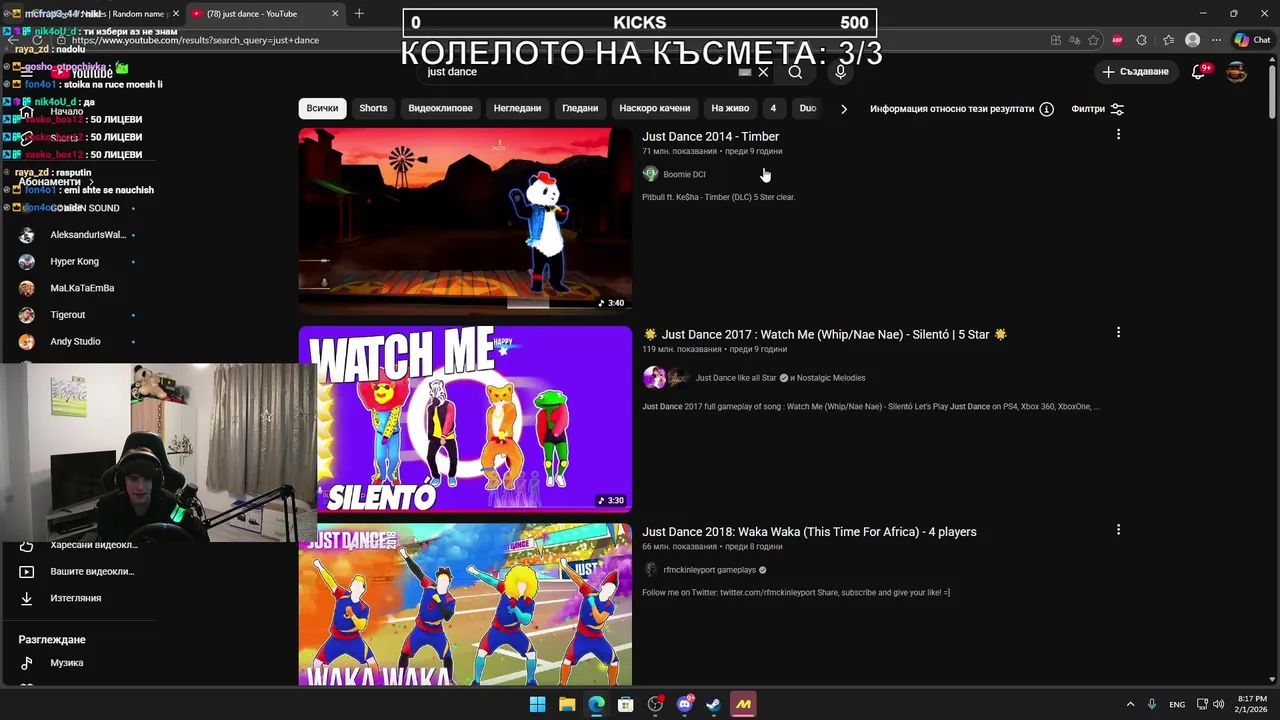1280x720 pixels.
Task: Open the AdBlock Plus extension icon
Action: [x=1117, y=40]
